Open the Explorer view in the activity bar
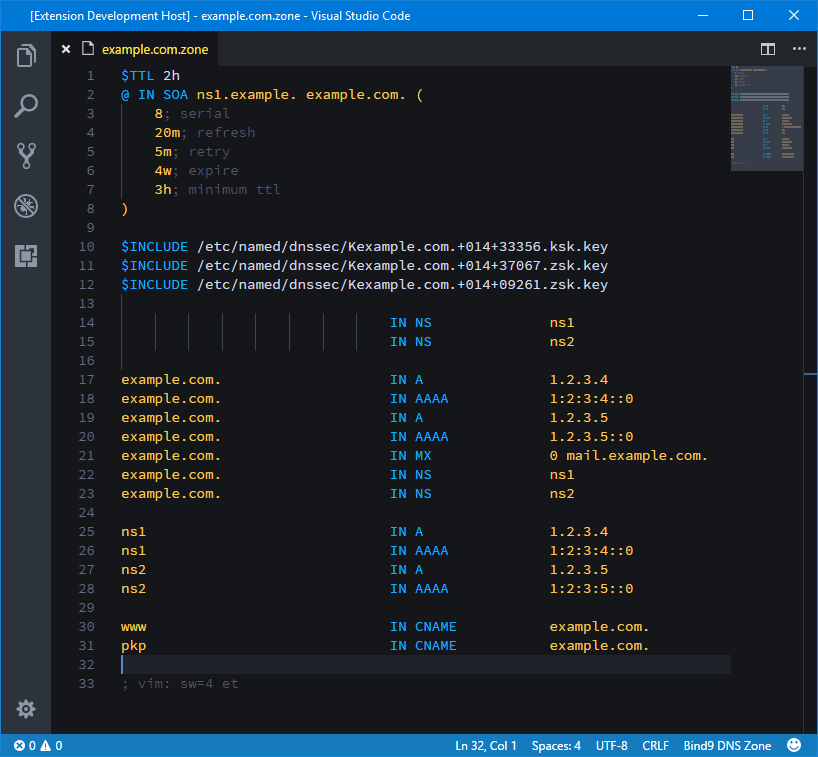The width and height of the screenshot is (818, 757). pos(25,56)
